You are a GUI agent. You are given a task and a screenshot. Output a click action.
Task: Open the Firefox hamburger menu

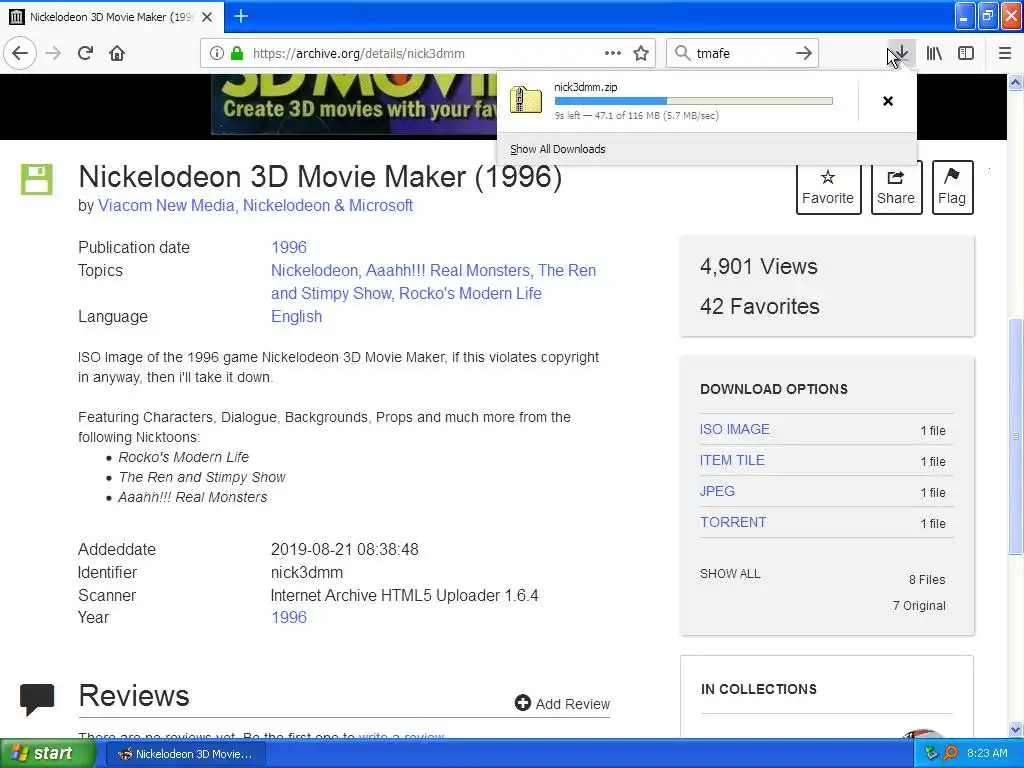pyautogui.click(x=1005, y=54)
